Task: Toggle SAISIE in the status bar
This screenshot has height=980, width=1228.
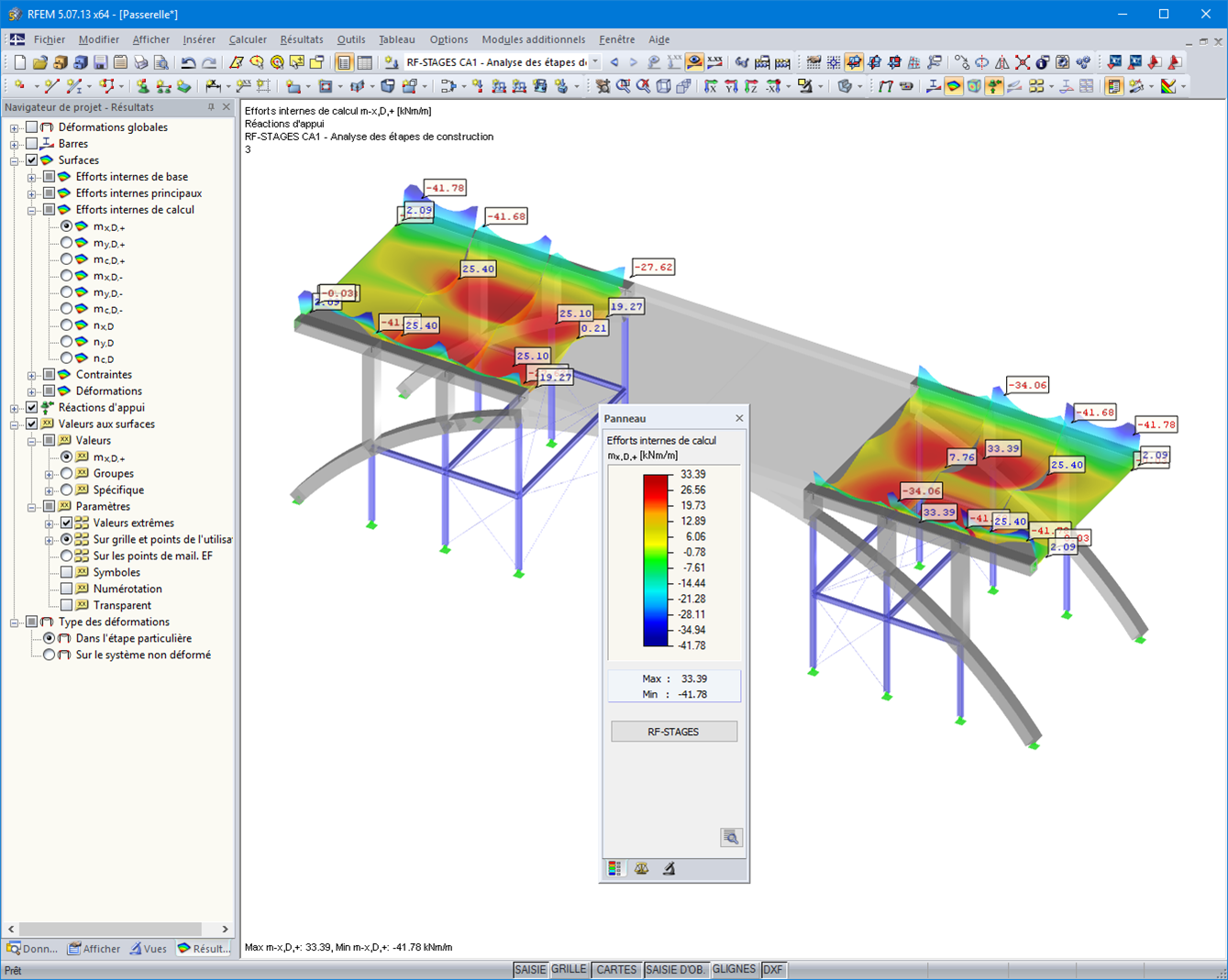Action: (x=530, y=970)
